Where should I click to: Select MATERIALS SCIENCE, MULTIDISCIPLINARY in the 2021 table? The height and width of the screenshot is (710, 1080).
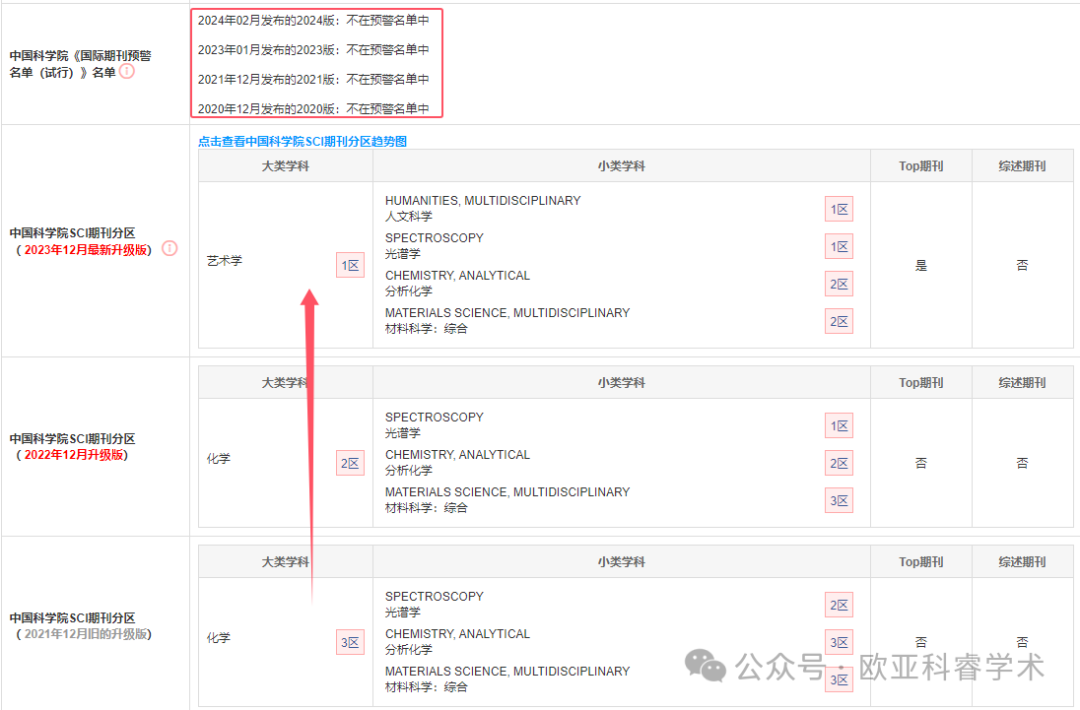point(508,678)
